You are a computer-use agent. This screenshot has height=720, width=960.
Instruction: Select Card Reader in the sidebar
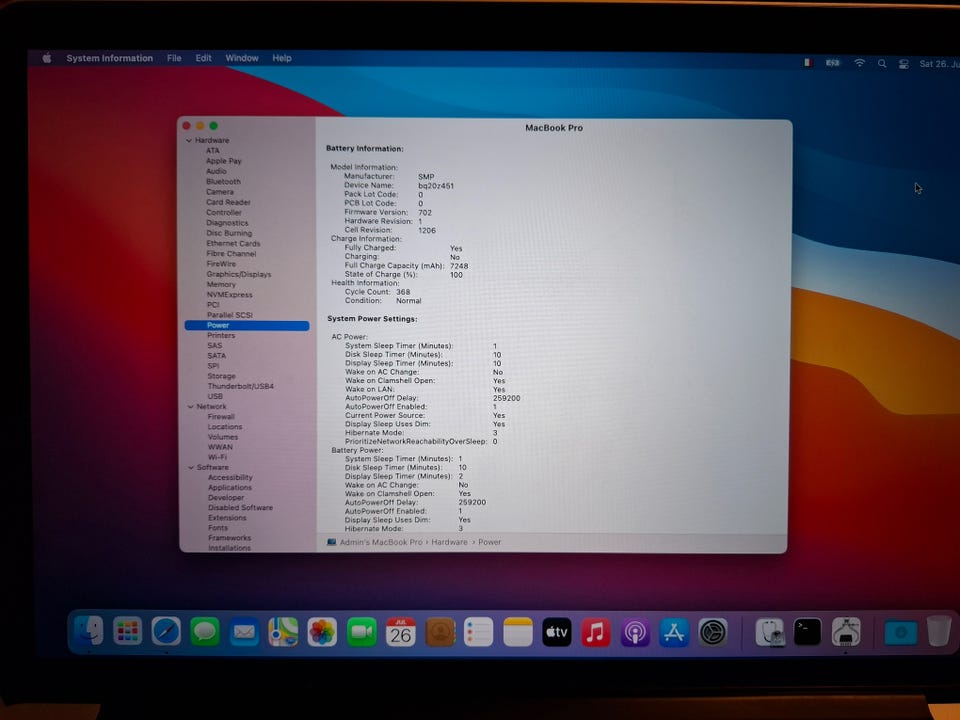click(x=228, y=202)
